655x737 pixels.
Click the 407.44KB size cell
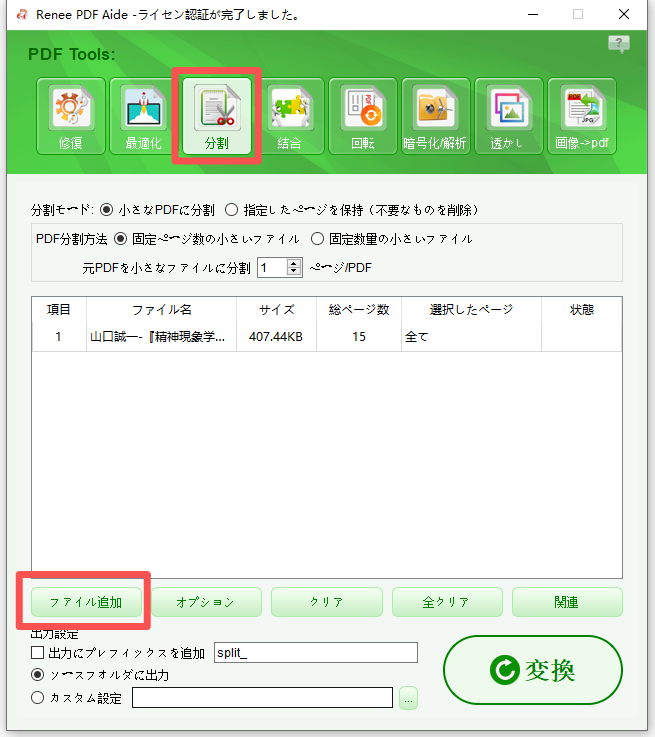coord(276,337)
